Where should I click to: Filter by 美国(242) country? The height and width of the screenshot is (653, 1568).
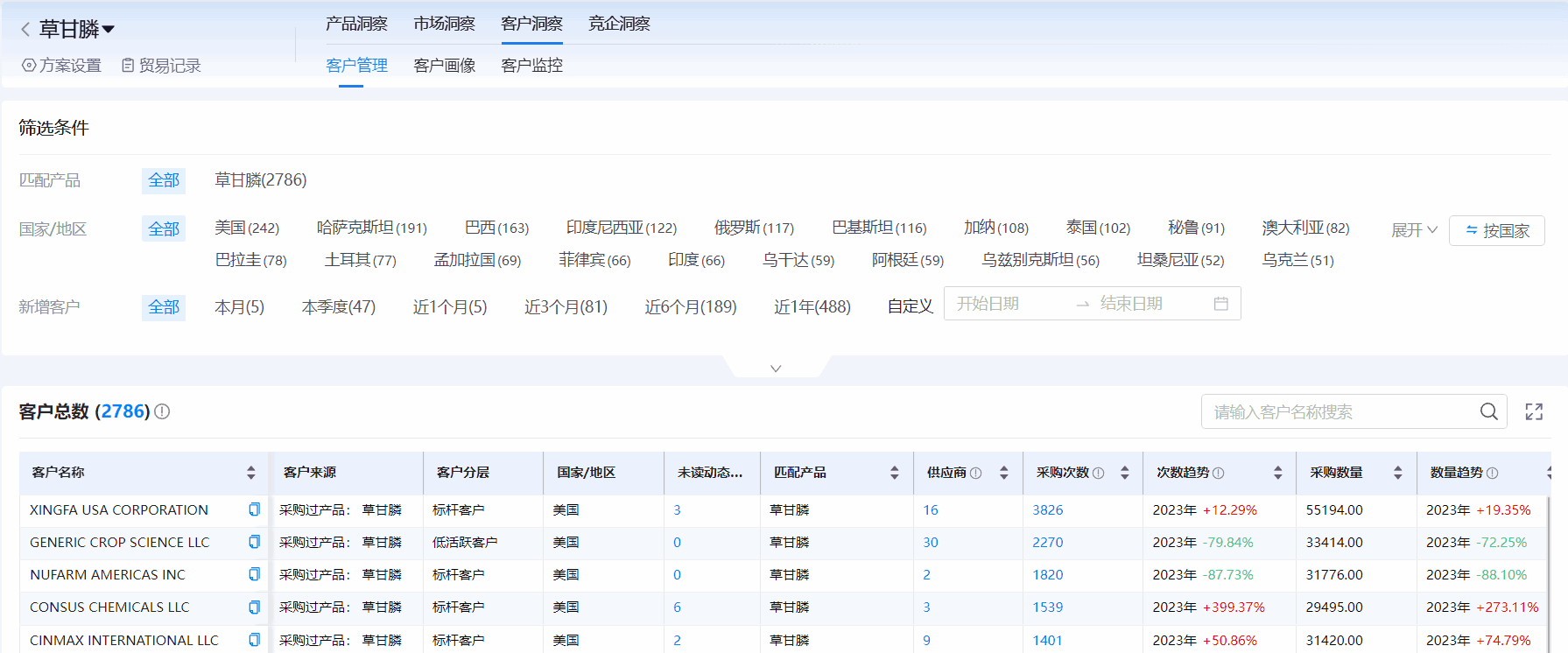point(247,228)
